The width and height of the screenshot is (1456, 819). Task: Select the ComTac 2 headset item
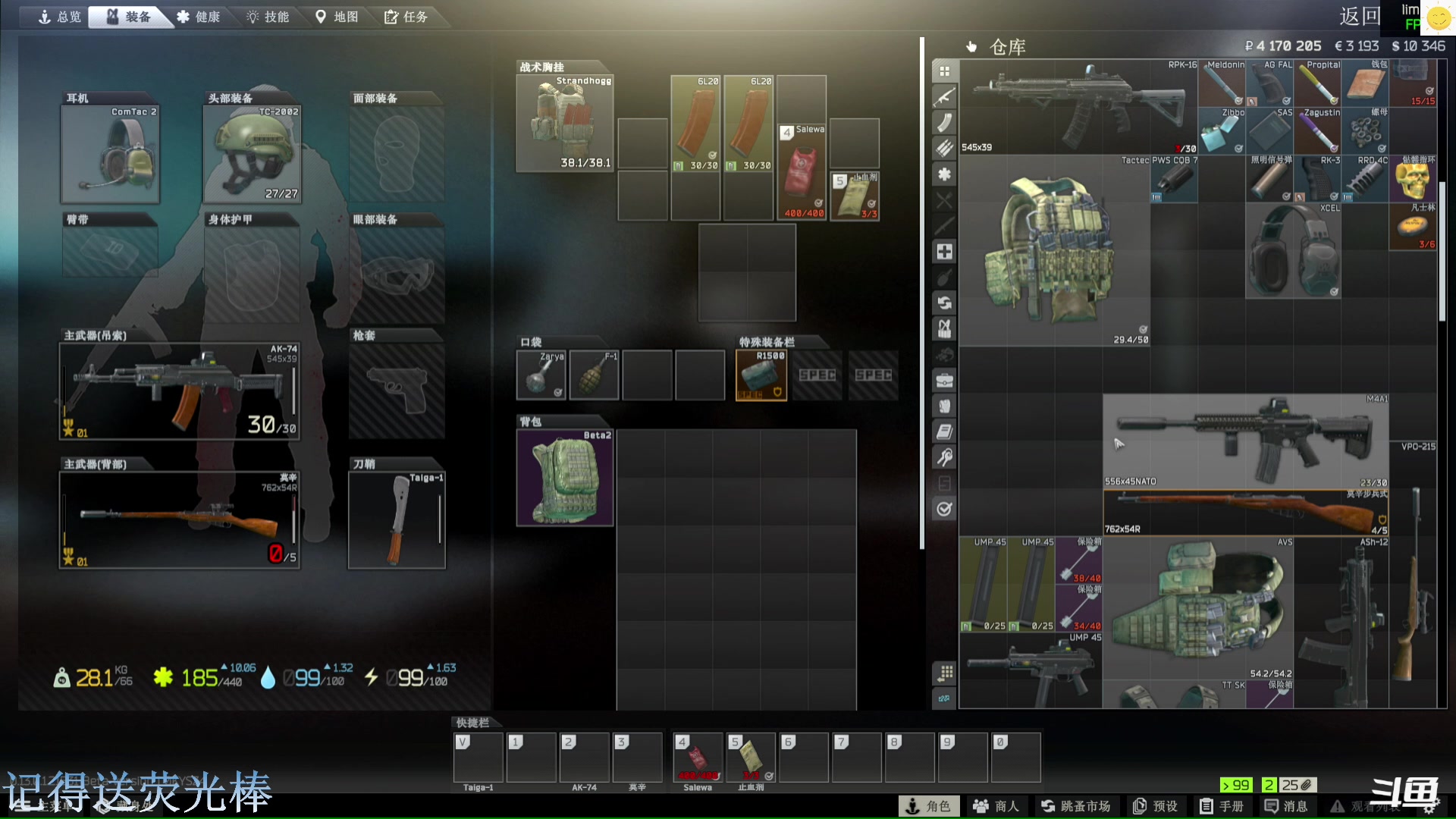pos(110,155)
